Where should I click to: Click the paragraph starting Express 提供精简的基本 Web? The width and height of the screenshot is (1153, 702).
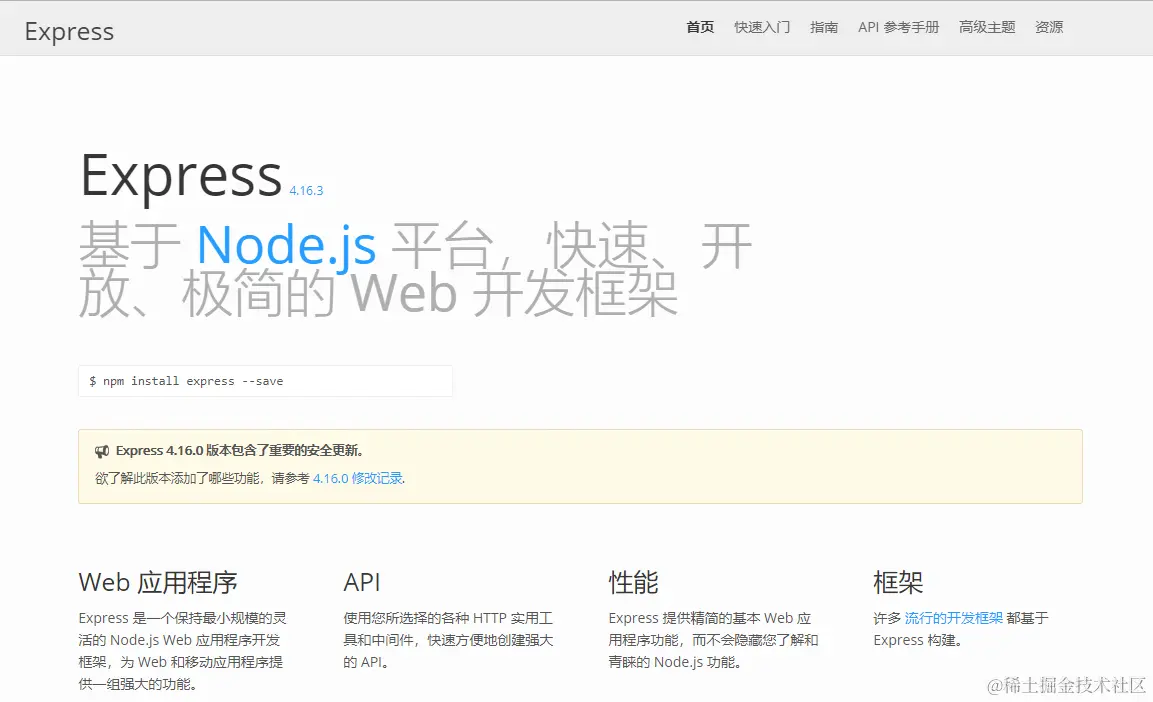pos(713,640)
